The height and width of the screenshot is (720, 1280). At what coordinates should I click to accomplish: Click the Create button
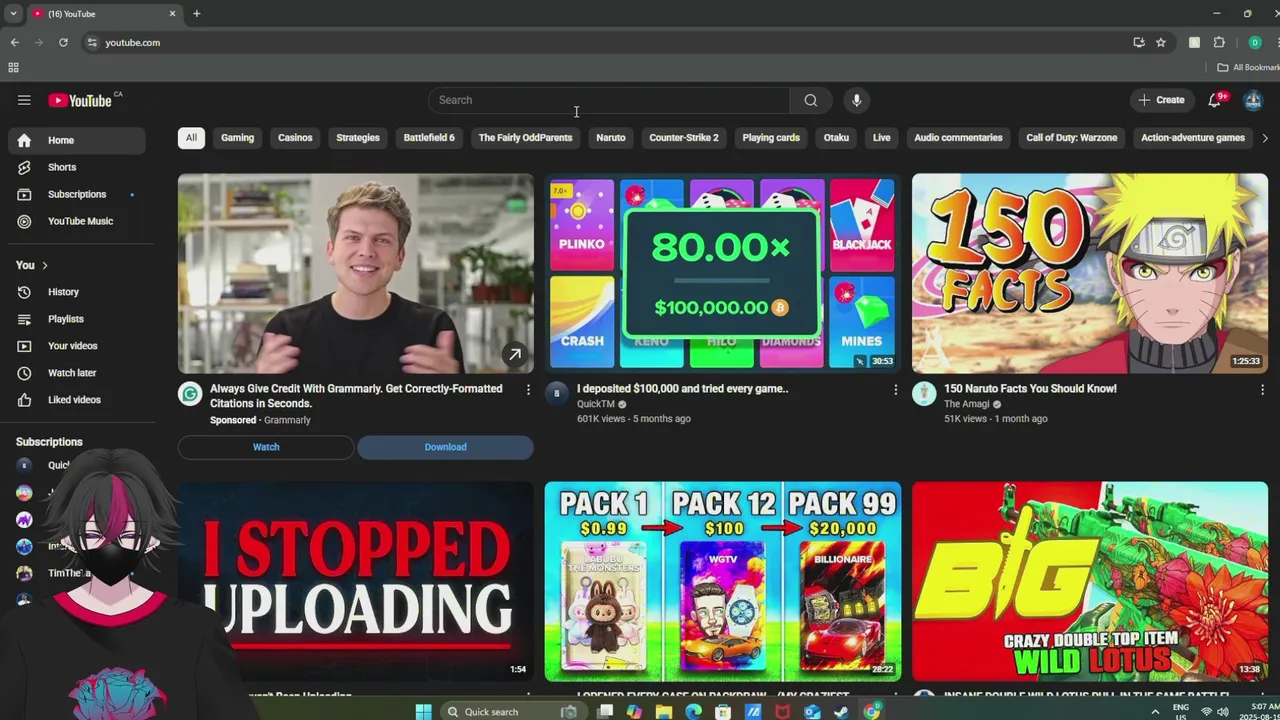click(x=1161, y=100)
